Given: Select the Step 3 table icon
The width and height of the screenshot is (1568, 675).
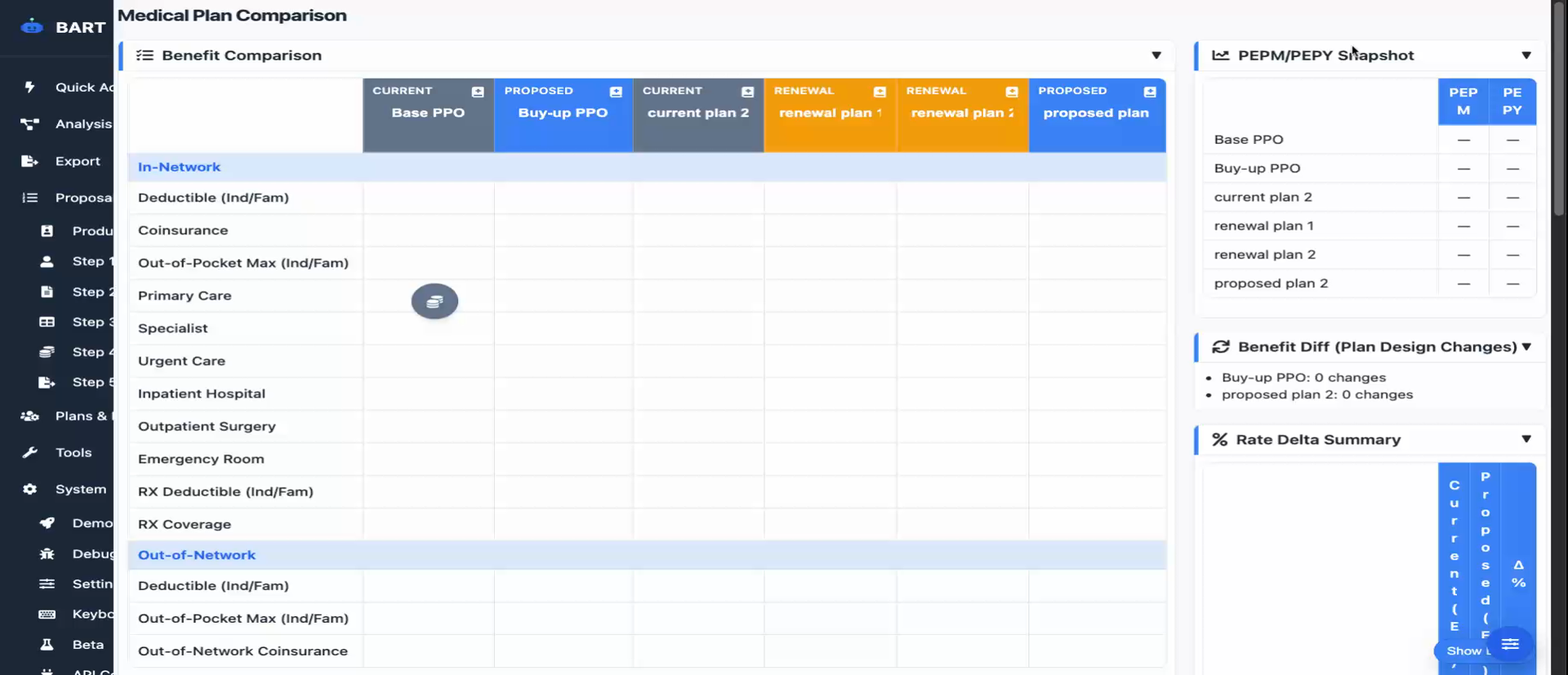Looking at the screenshot, I should coord(47,322).
